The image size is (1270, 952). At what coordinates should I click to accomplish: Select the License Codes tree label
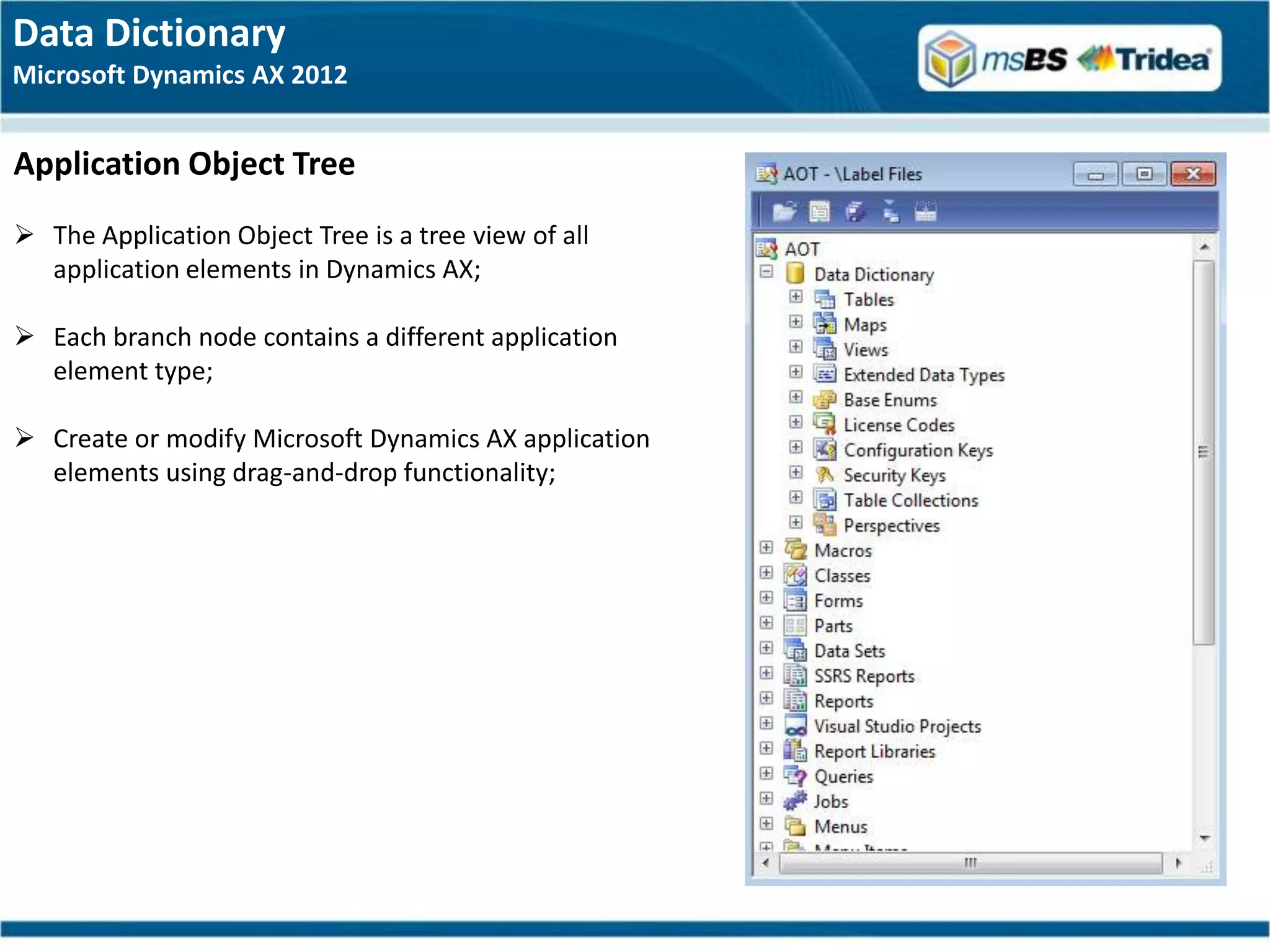pos(899,425)
